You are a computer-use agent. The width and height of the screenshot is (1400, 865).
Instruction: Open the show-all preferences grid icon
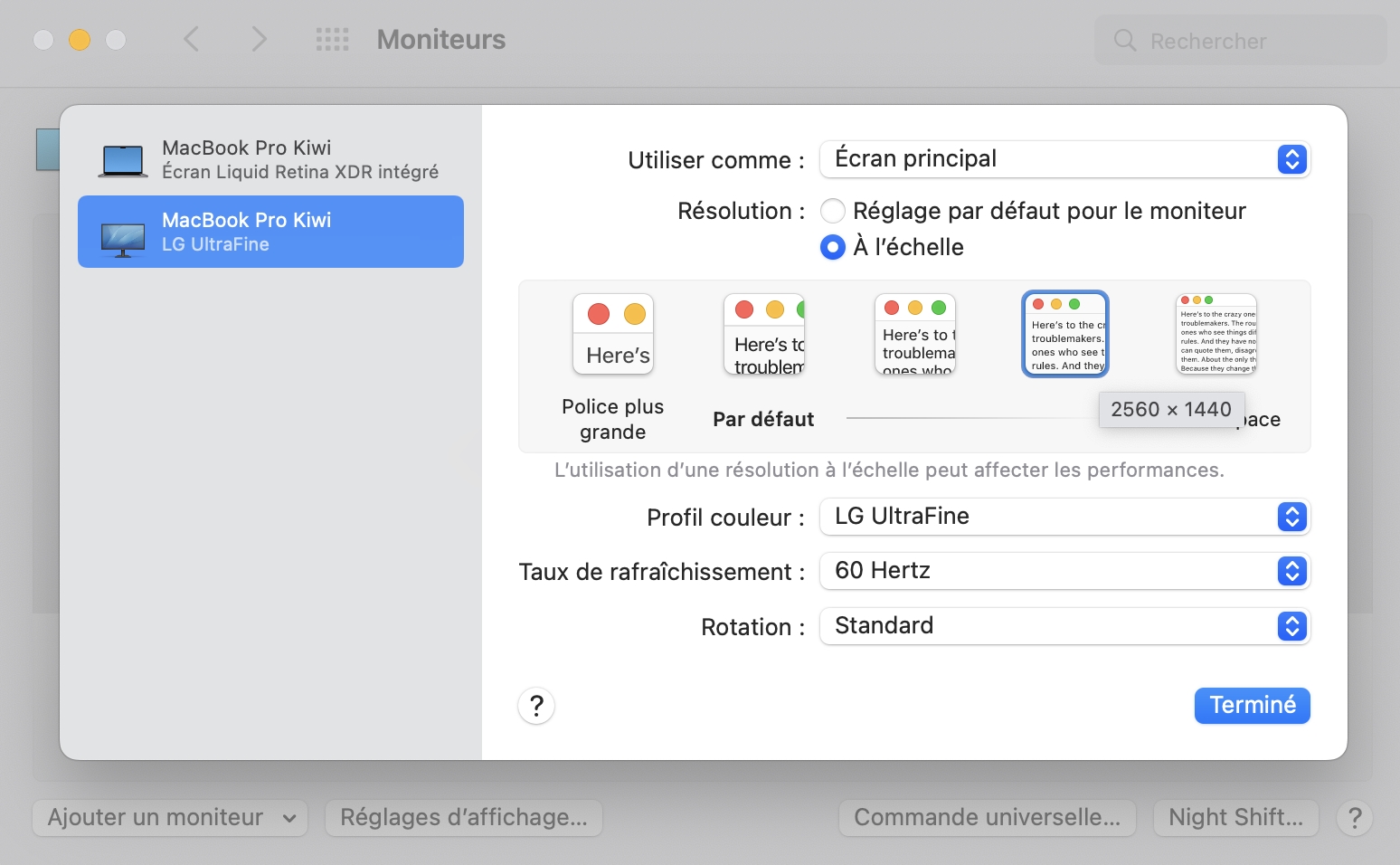pyautogui.click(x=332, y=39)
